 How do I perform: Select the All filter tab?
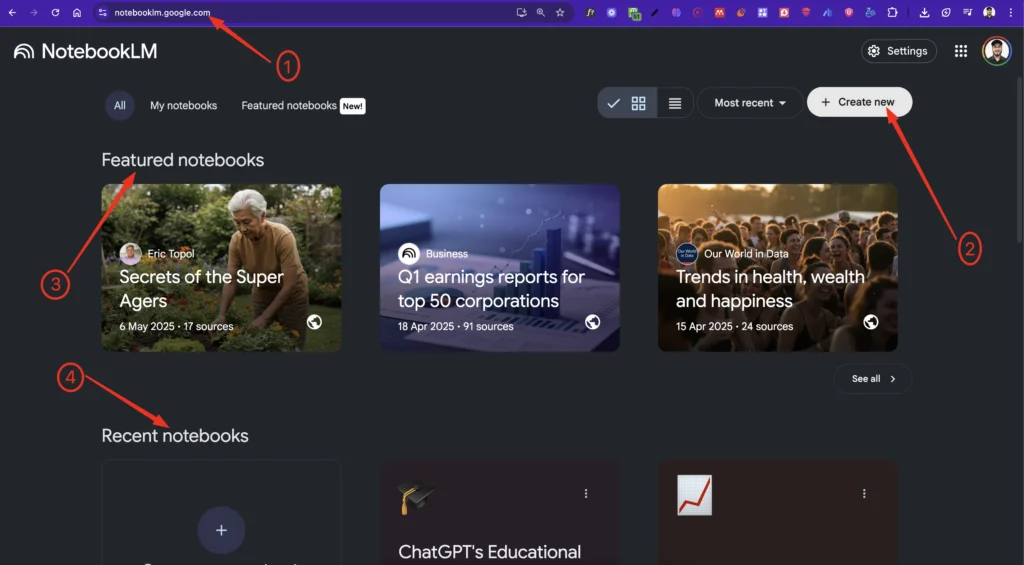pos(120,105)
